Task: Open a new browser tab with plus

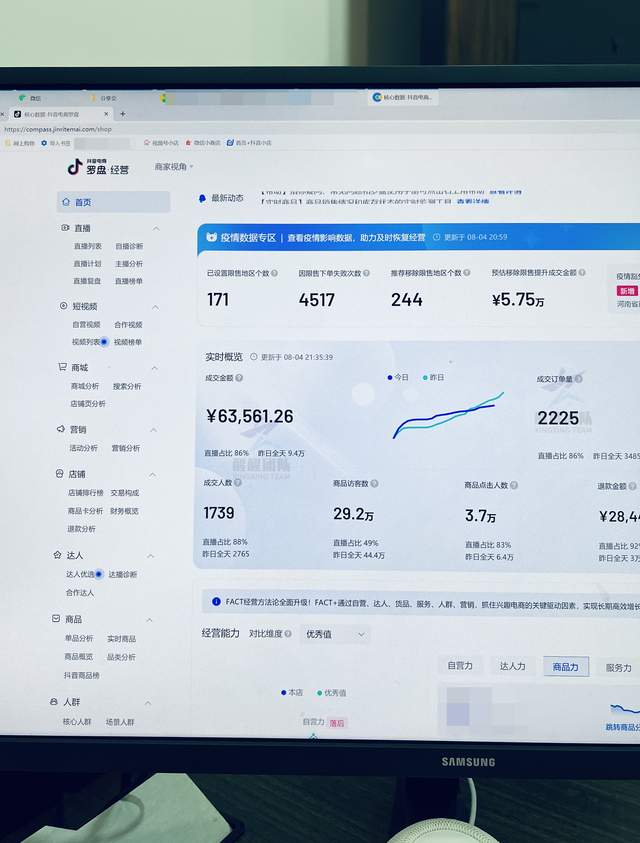Action: click(123, 114)
